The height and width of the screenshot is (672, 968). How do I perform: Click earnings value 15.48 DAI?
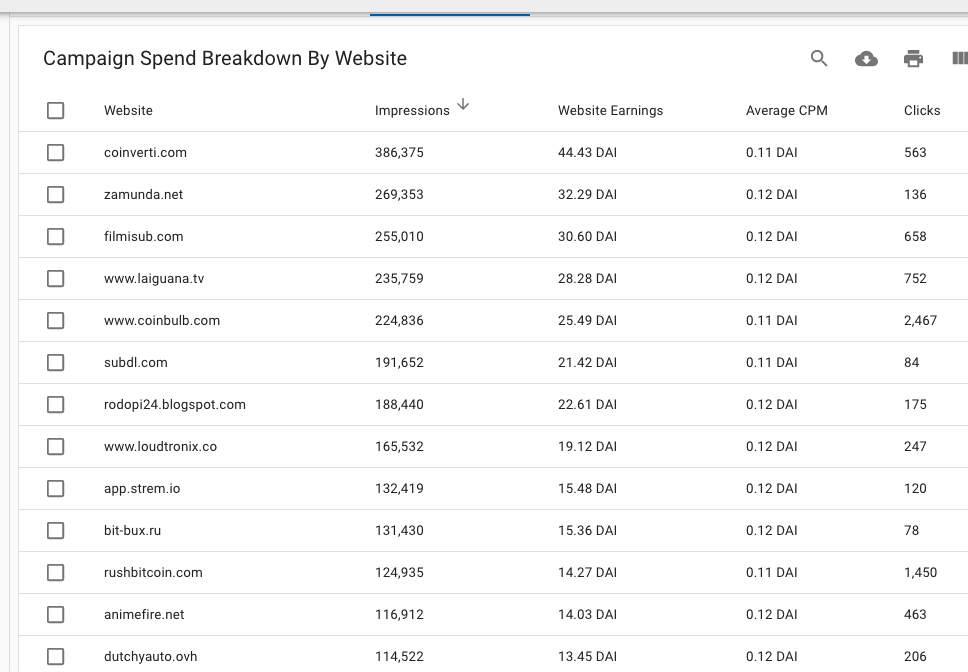coord(587,488)
